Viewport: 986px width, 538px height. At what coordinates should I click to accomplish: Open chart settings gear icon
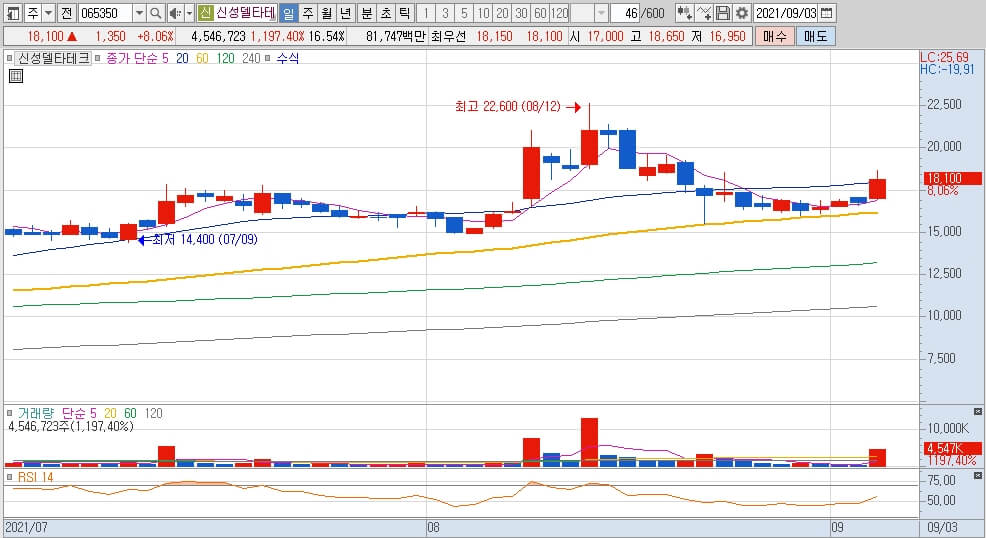pos(742,13)
